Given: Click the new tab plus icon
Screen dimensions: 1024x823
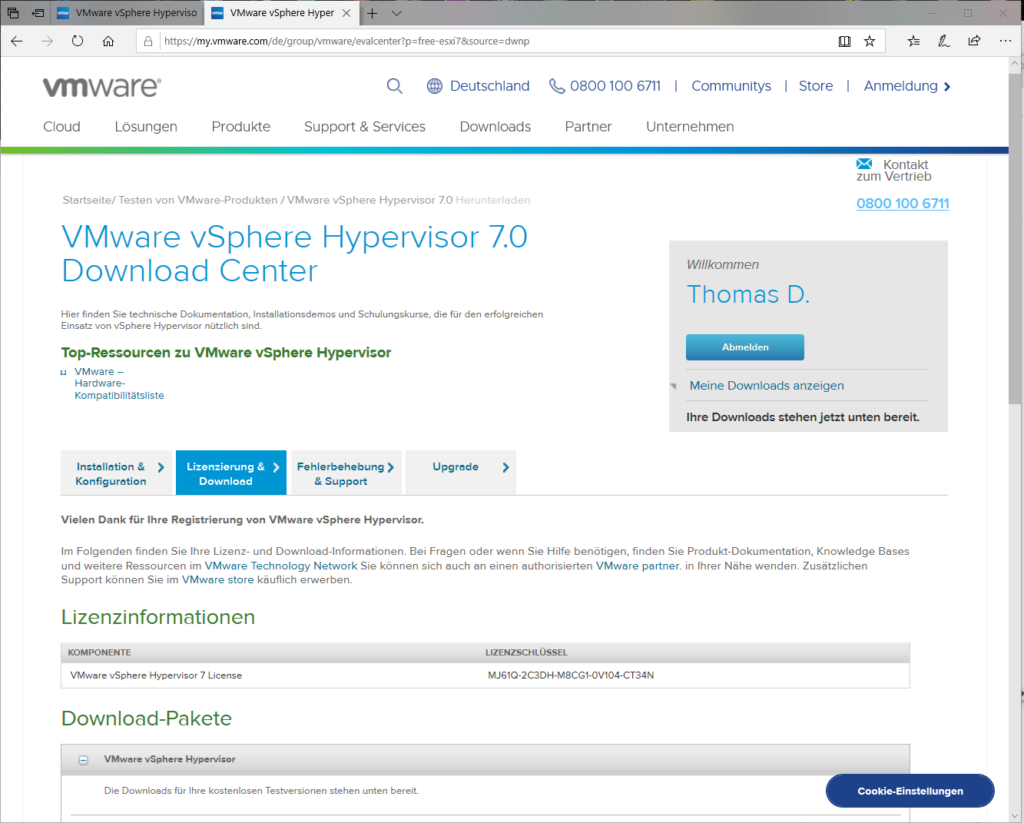Looking at the screenshot, I should click(372, 13).
